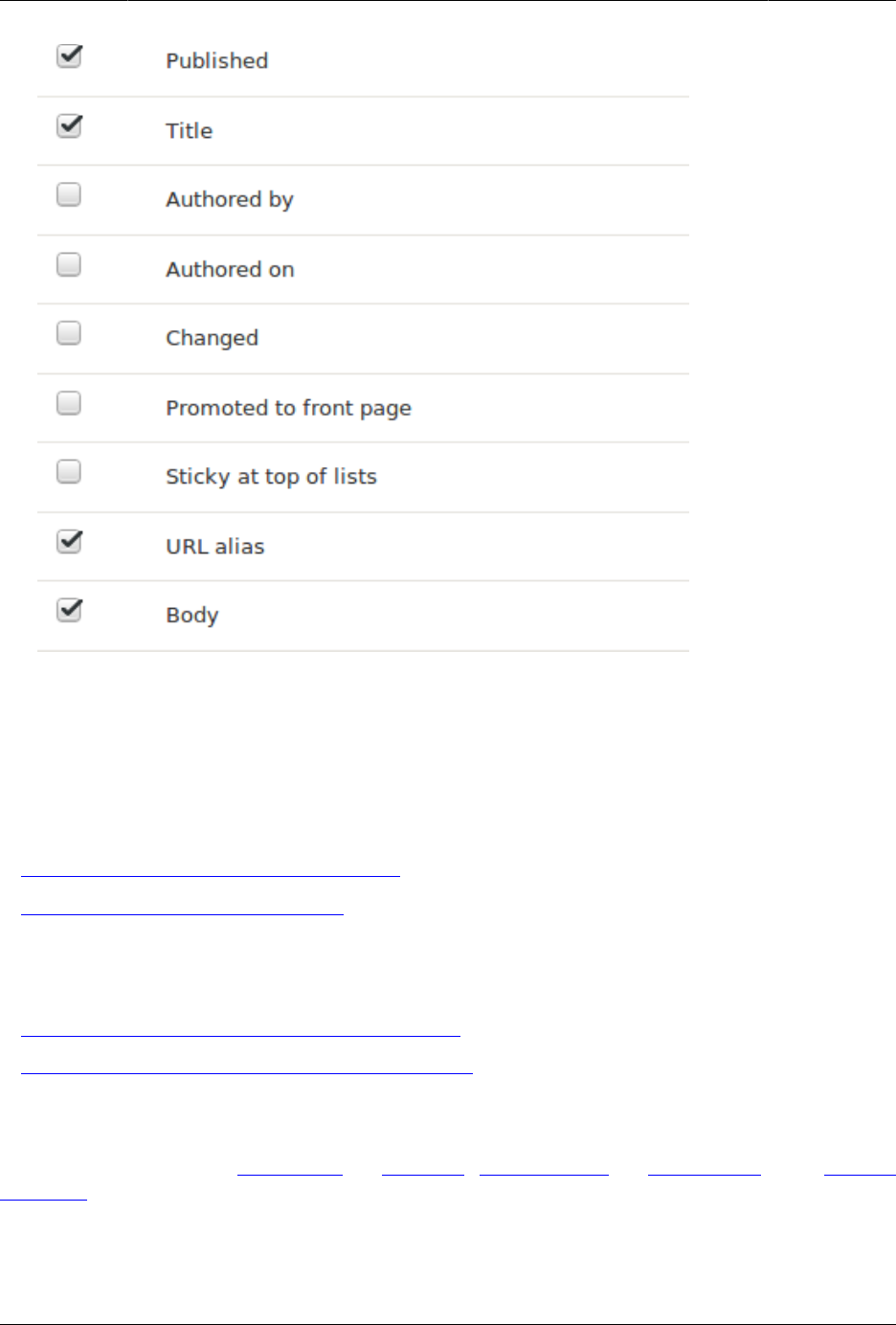
Task: Click the Body field label
Action: [x=191, y=616]
